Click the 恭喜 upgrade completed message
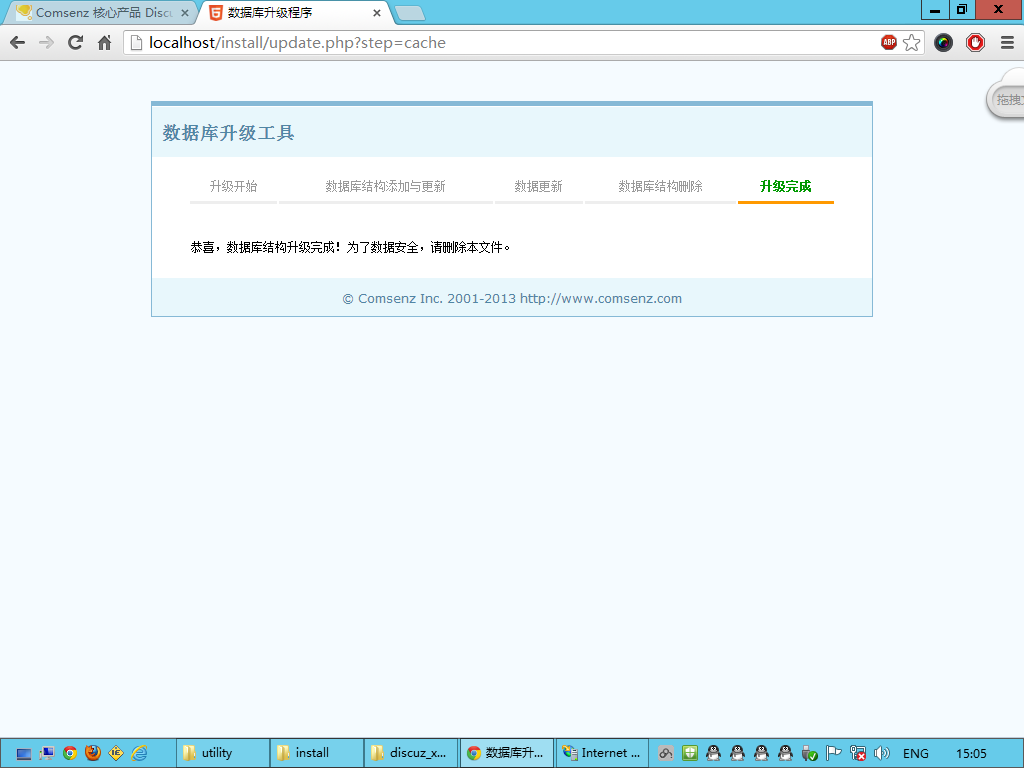The image size is (1024, 768). click(x=350, y=248)
